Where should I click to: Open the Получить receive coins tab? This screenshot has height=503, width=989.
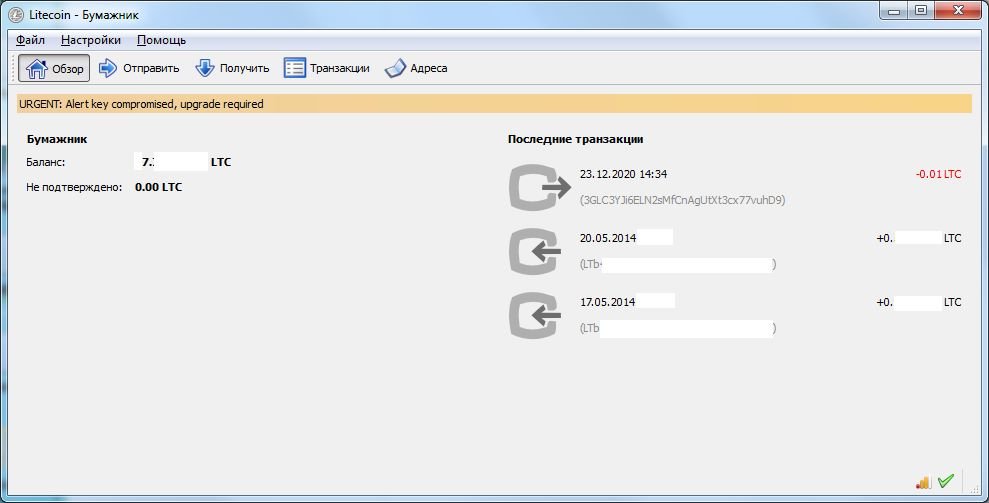click(232, 68)
